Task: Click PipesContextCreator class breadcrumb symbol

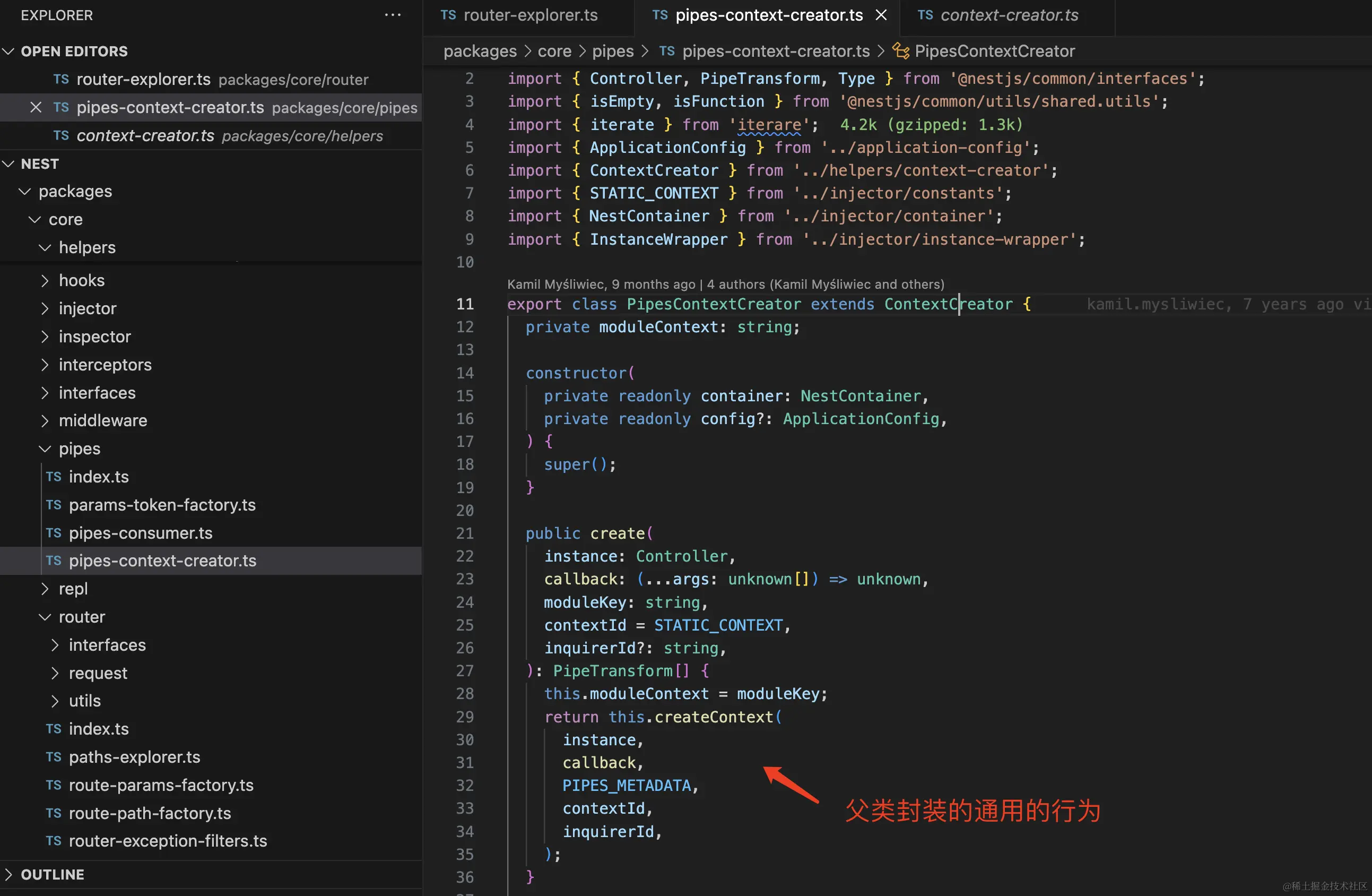Action: pyautogui.click(x=994, y=51)
